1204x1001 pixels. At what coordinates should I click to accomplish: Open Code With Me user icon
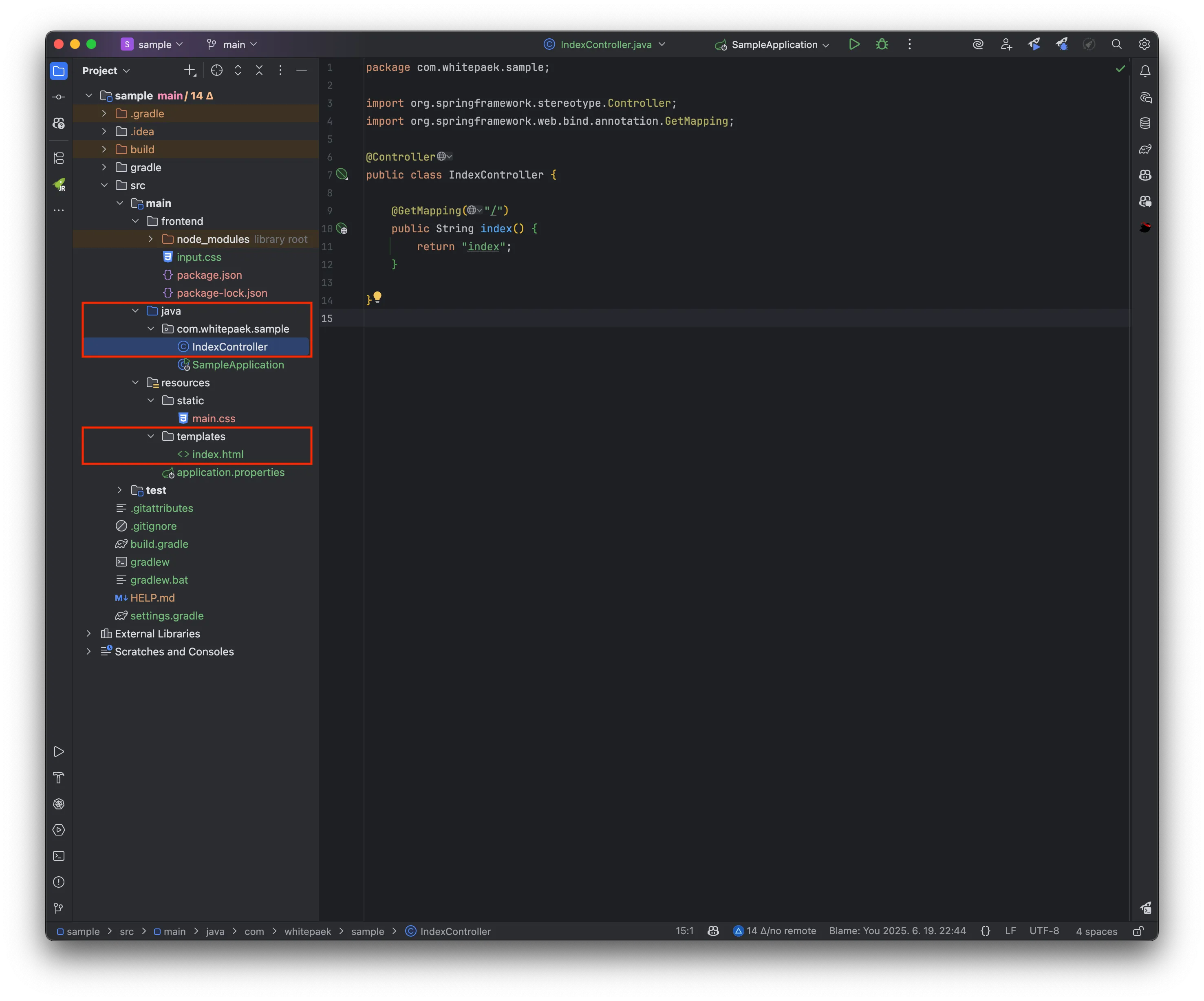(1006, 44)
